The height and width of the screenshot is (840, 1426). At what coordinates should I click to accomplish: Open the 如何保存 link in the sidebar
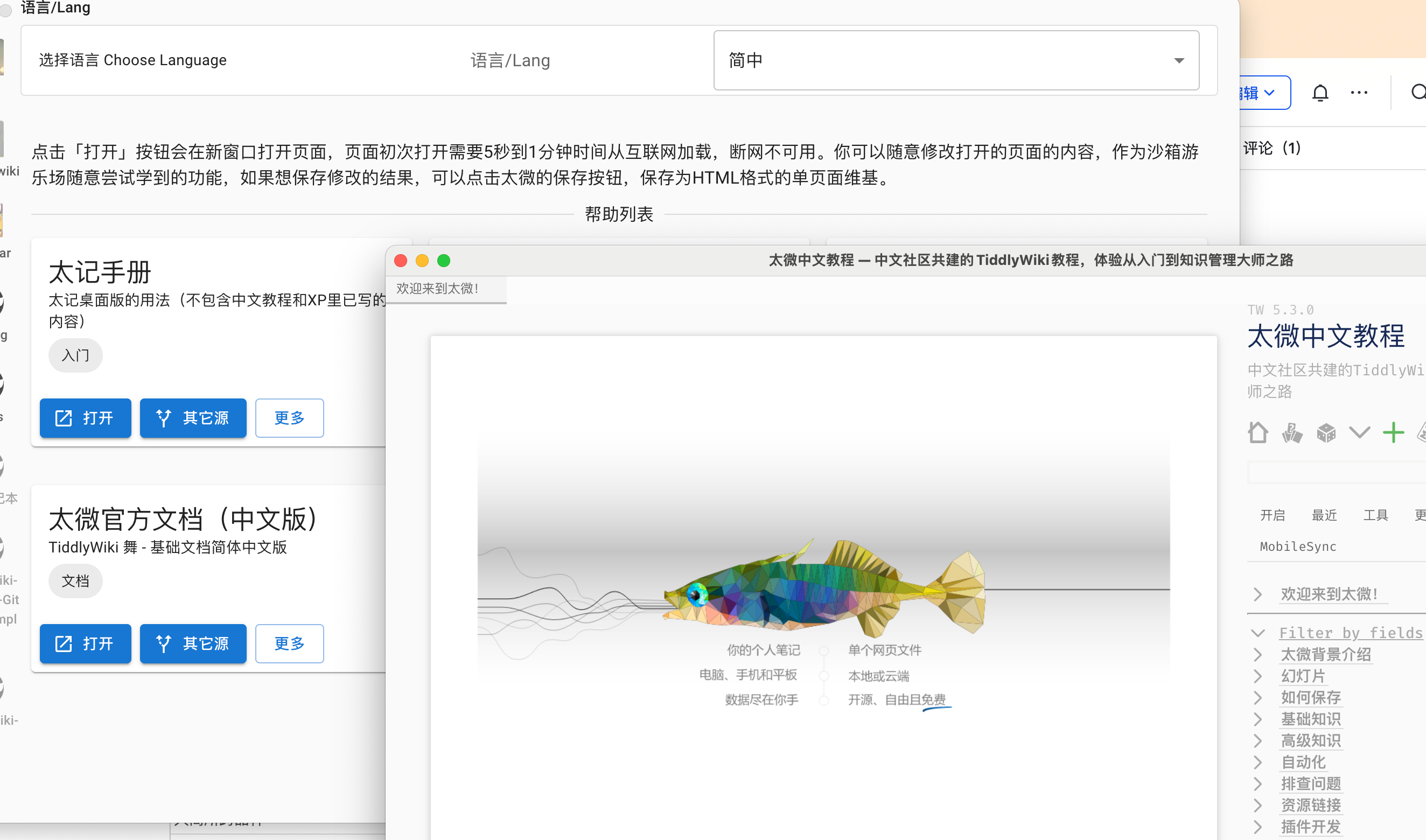pos(1311,697)
